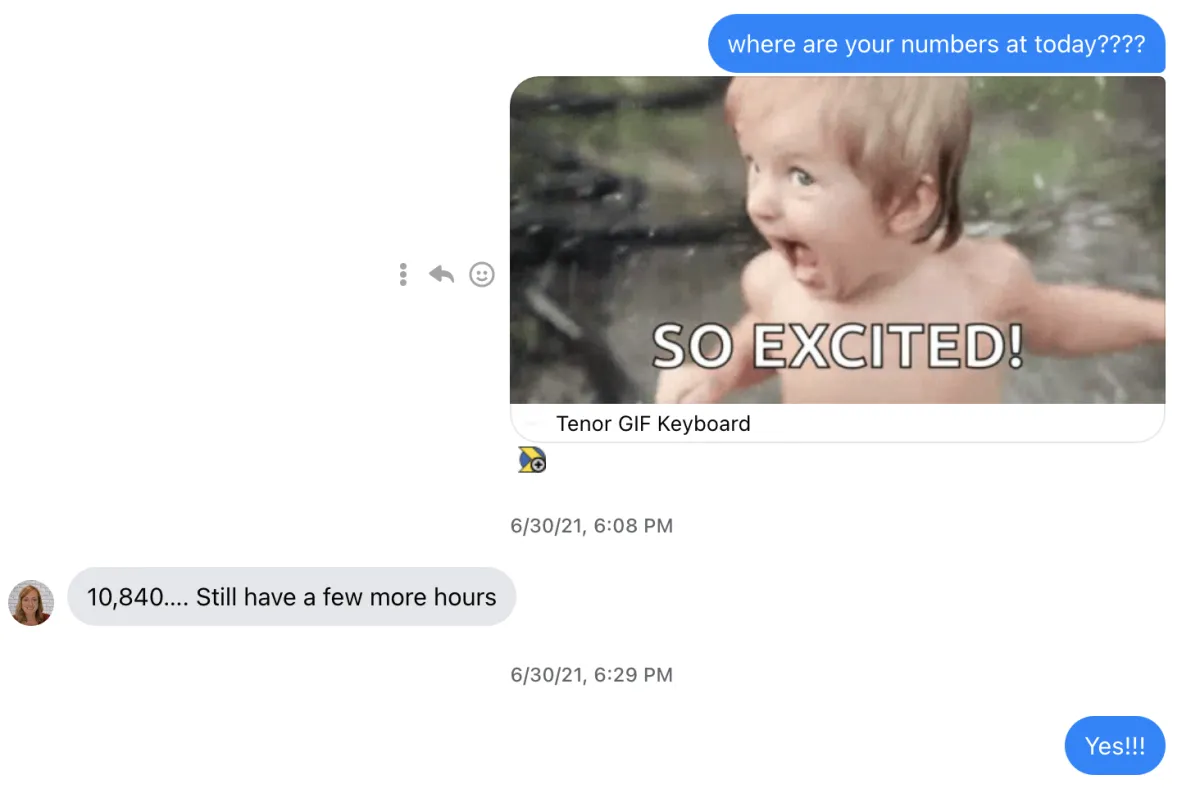This screenshot has height=793, width=1200.
Task: Click the SO EXCITED! caption text
Action: point(838,347)
